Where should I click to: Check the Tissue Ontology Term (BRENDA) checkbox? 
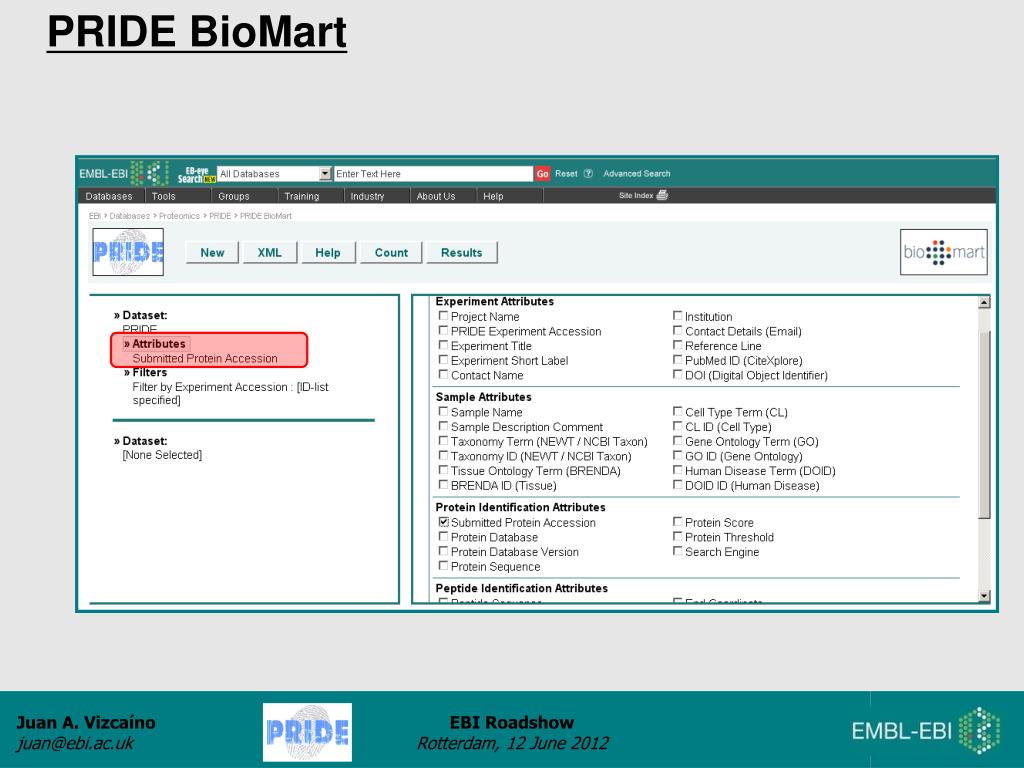pos(443,470)
